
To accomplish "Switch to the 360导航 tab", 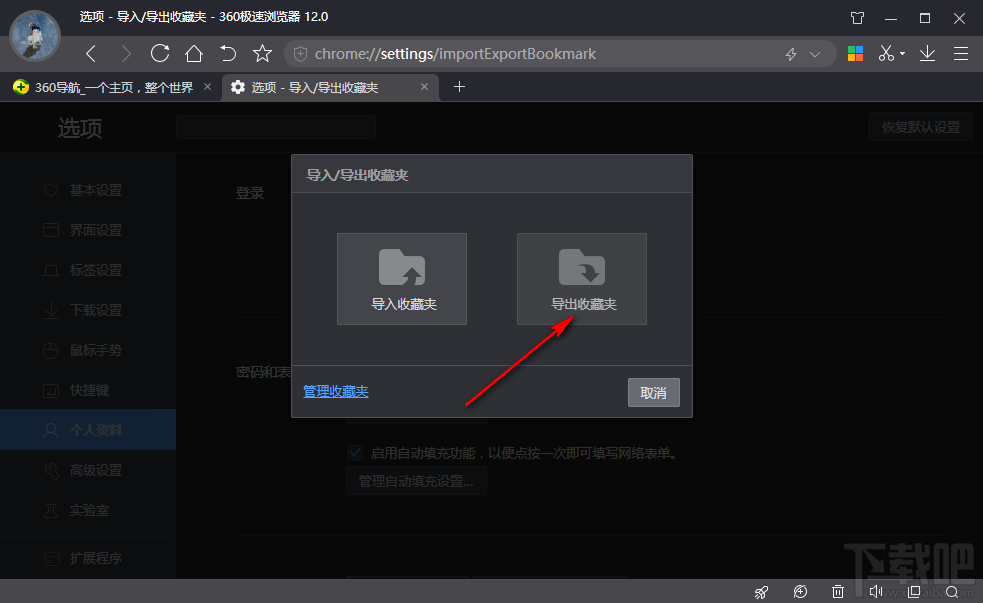I will 112,88.
